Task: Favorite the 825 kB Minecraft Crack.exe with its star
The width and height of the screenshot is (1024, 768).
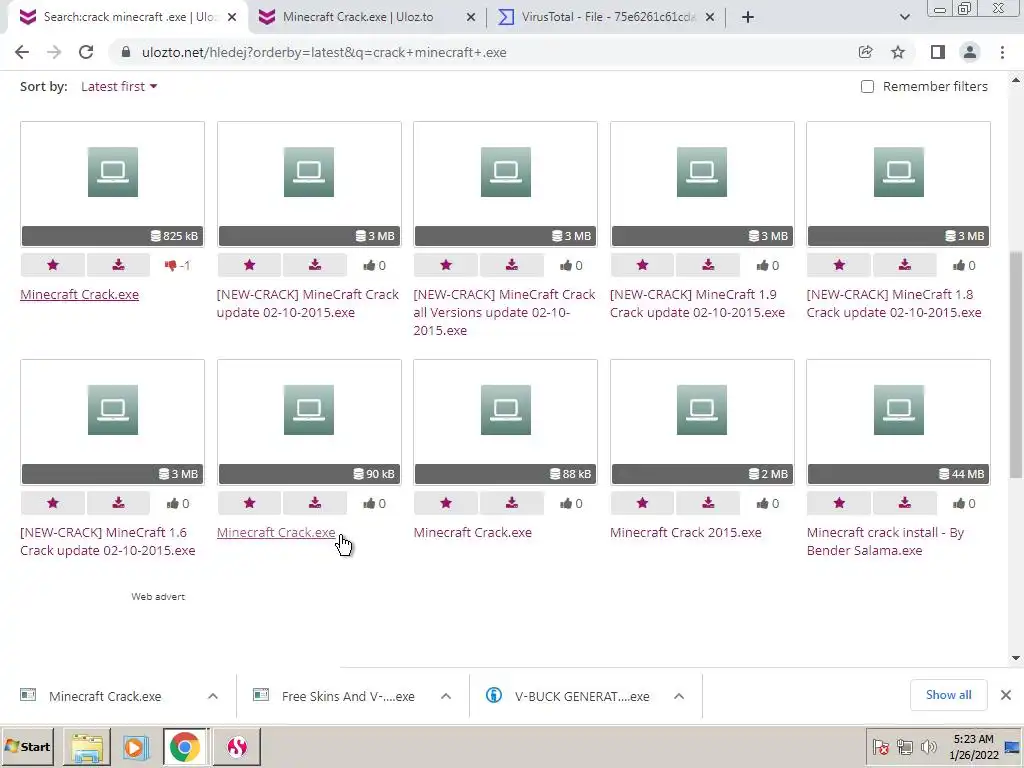Action: pyautogui.click(x=53, y=265)
